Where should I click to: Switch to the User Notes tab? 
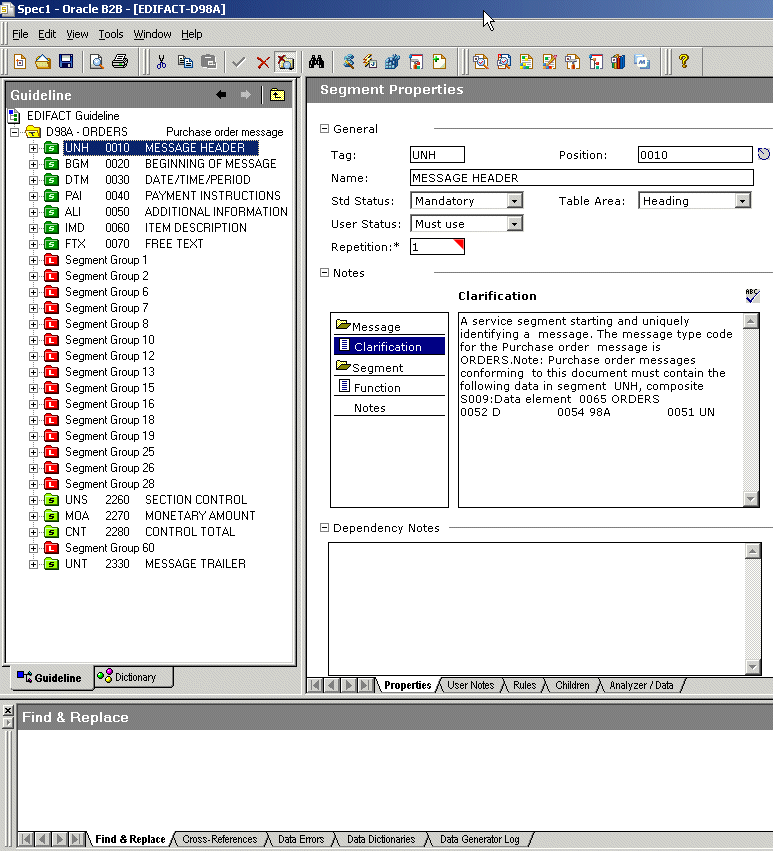click(x=470, y=685)
